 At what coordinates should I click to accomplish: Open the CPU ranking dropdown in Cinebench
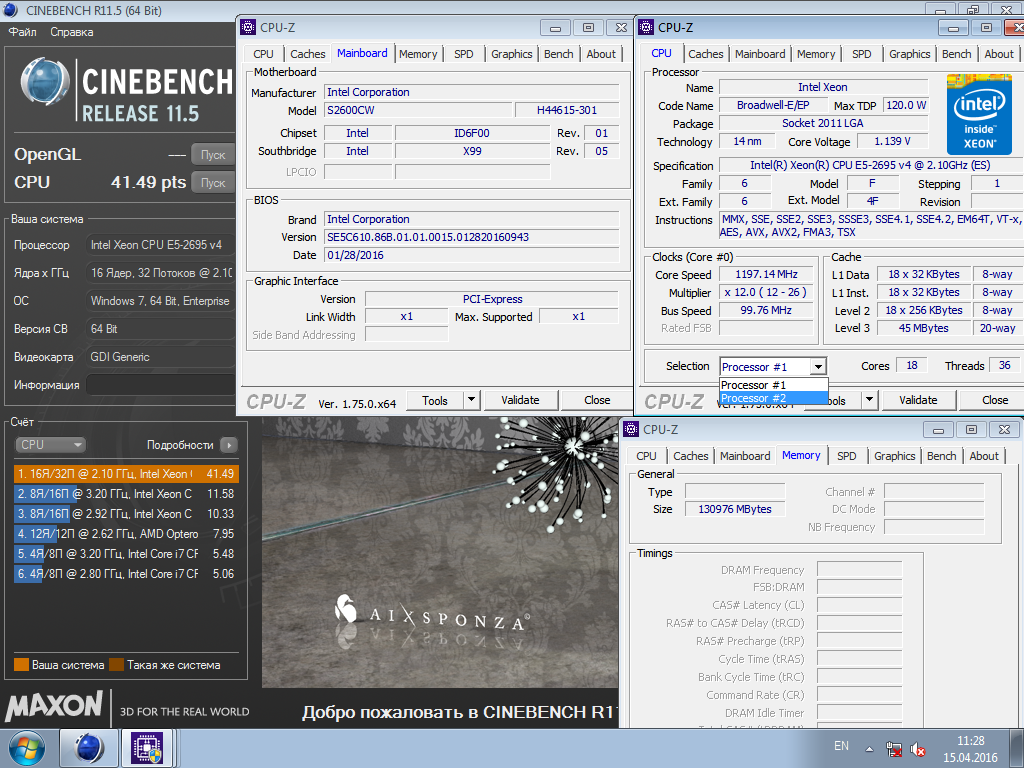(50, 445)
